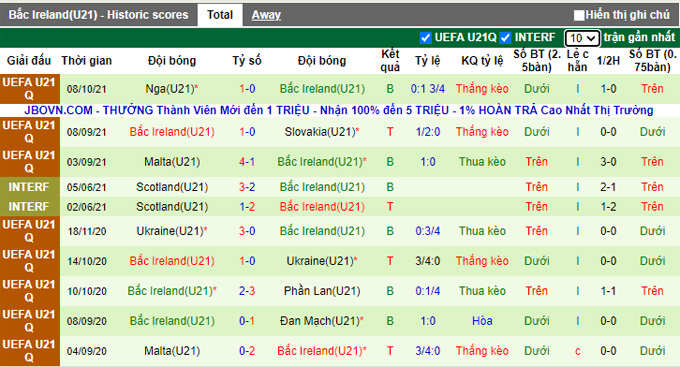This screenshot has width=680, height=367.
Task: Click Bắc Ireland(U21) in the 10/10/20 row
Action: pos(172,291)
